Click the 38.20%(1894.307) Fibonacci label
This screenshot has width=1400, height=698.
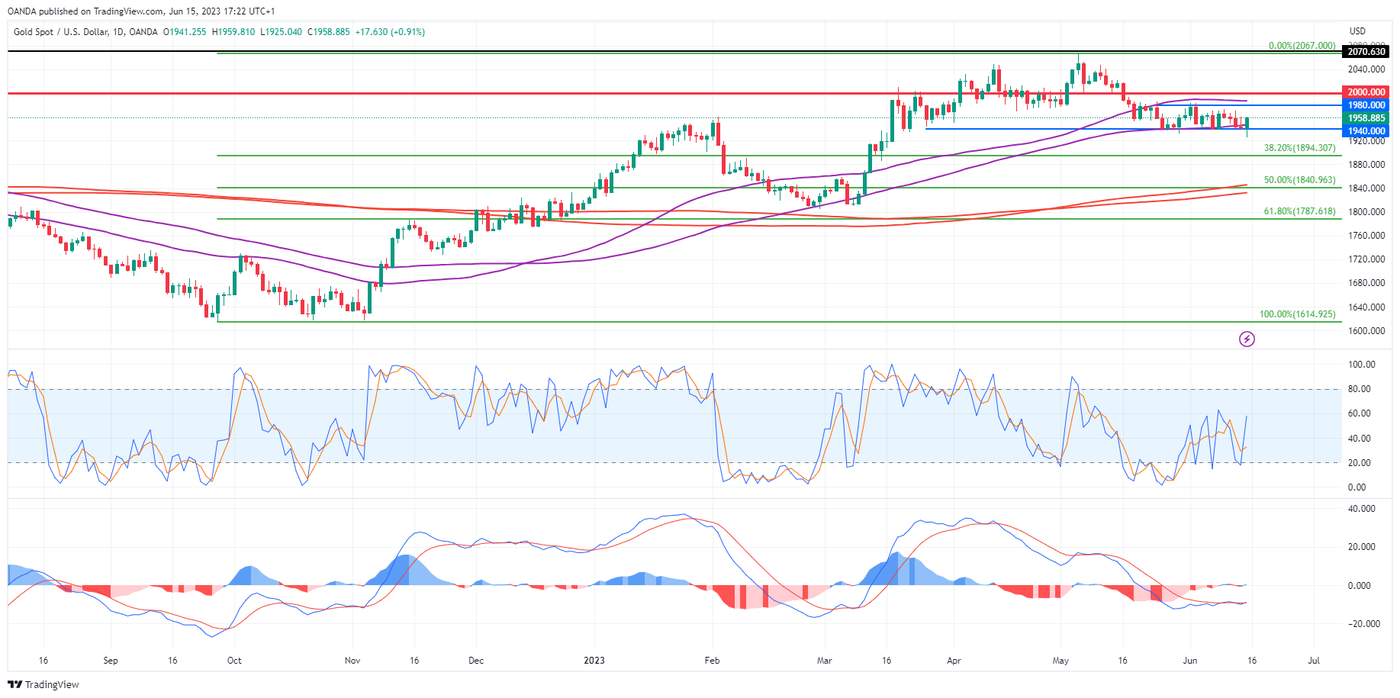pyautogui.click(x=1299, y=147)
